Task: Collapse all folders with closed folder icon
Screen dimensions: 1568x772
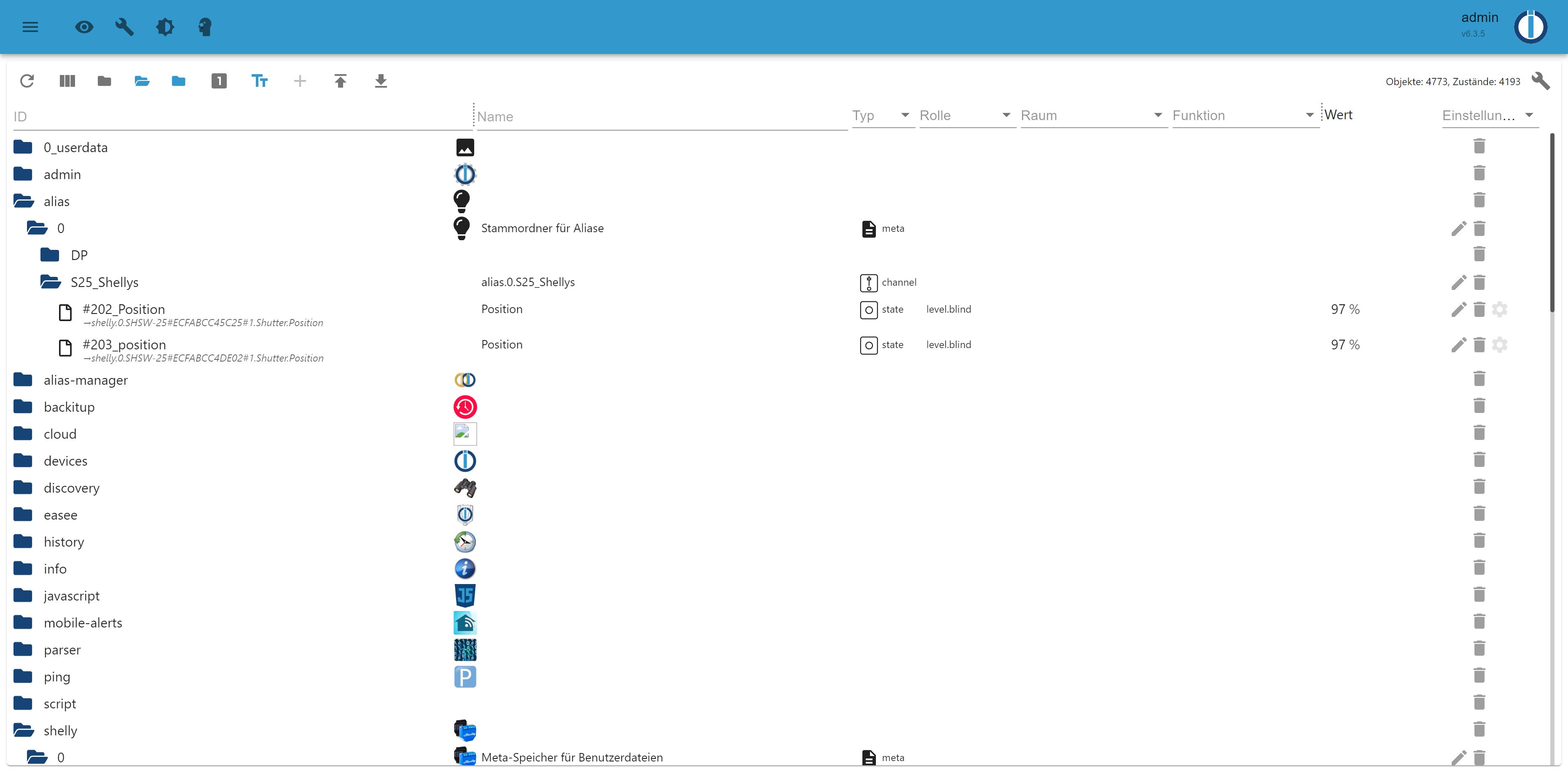Action: click(x=104, y=81)
